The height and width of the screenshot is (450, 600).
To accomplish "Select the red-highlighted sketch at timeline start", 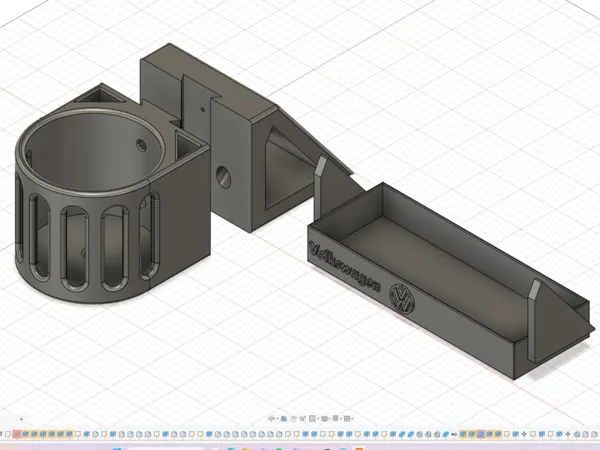I will coord(16,434).
